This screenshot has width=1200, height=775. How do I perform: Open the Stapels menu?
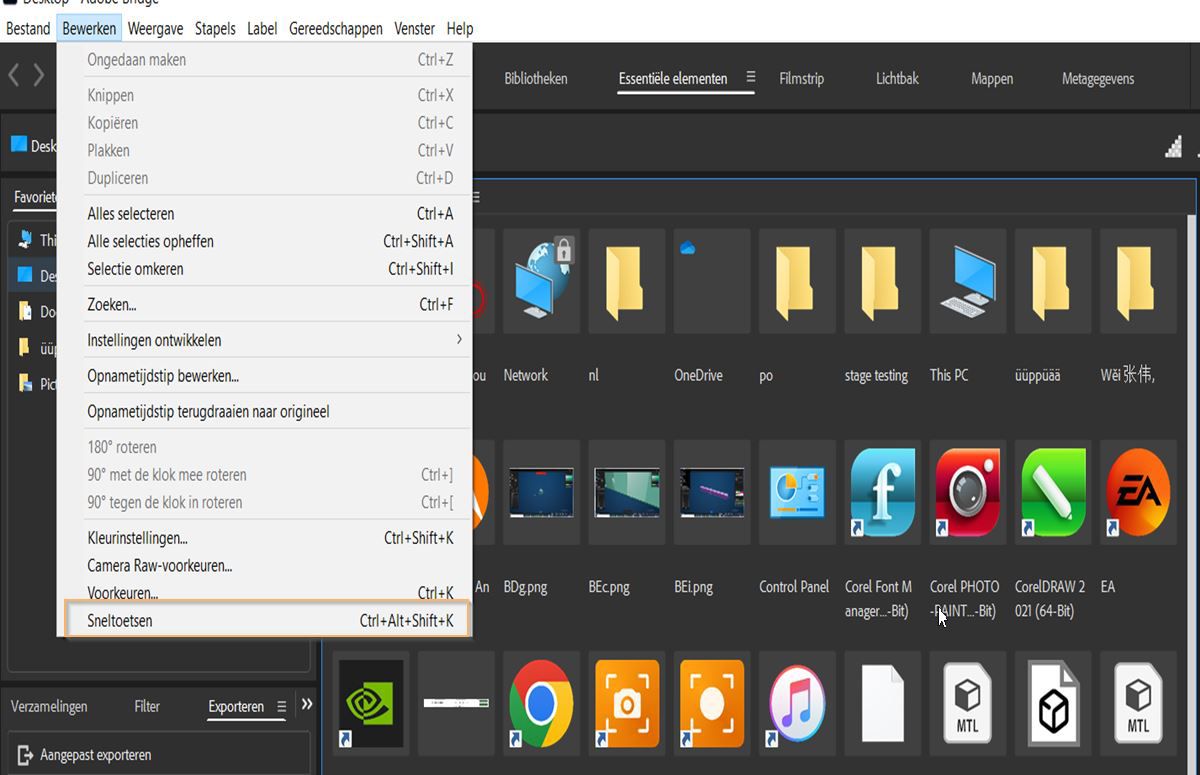point(215,28)
